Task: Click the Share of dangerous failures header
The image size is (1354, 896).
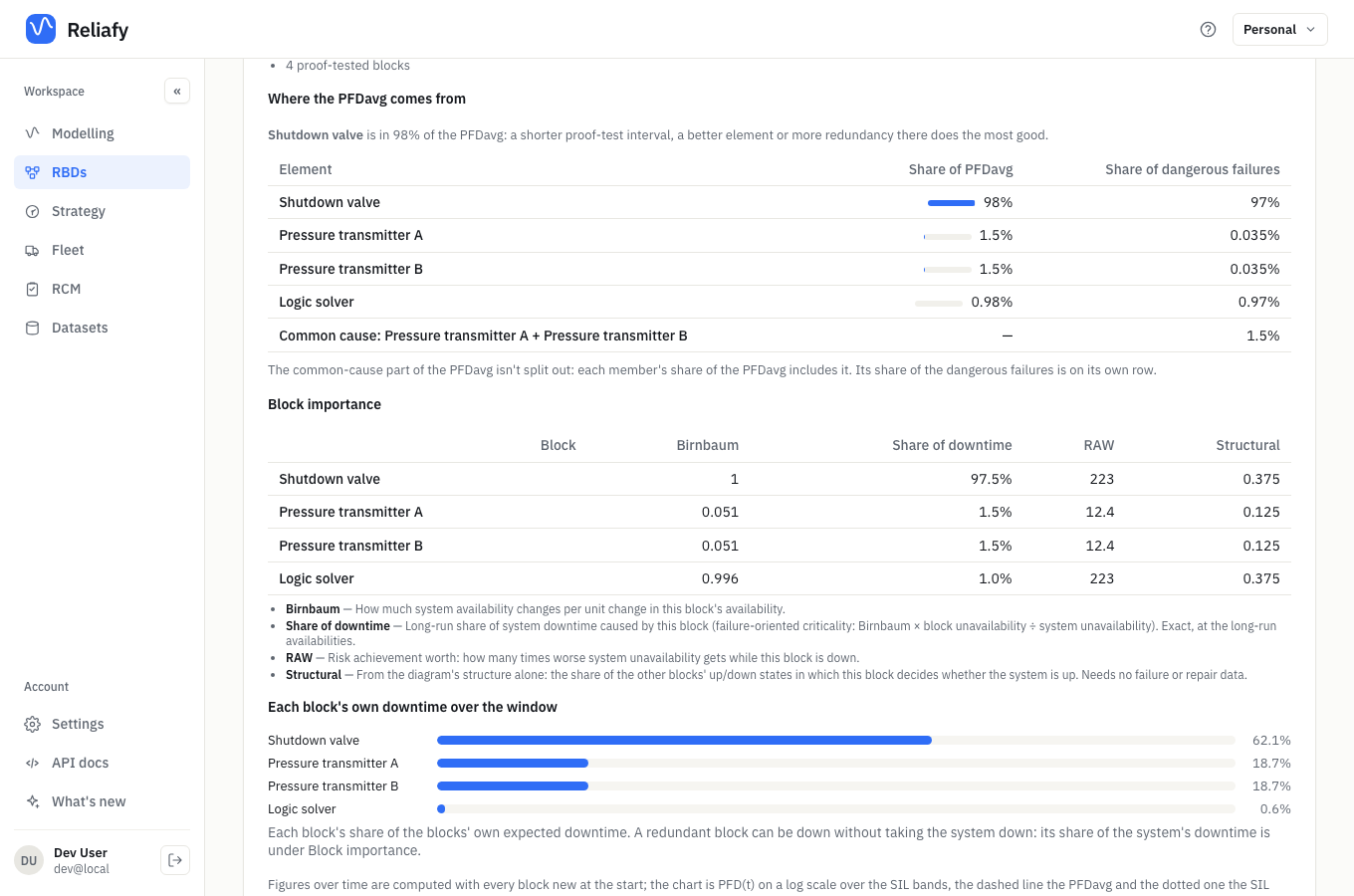Action: pyautogui.click(x=1193, y=169)
